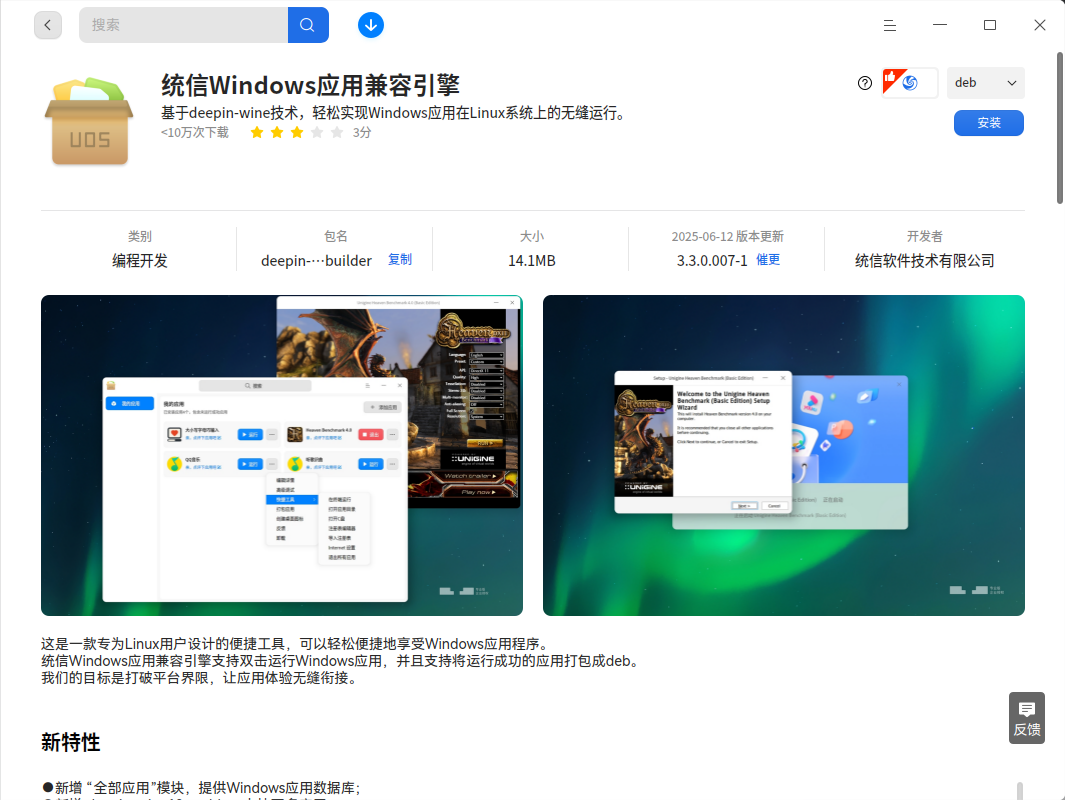Click the 安装 install button

coord(988,123)
